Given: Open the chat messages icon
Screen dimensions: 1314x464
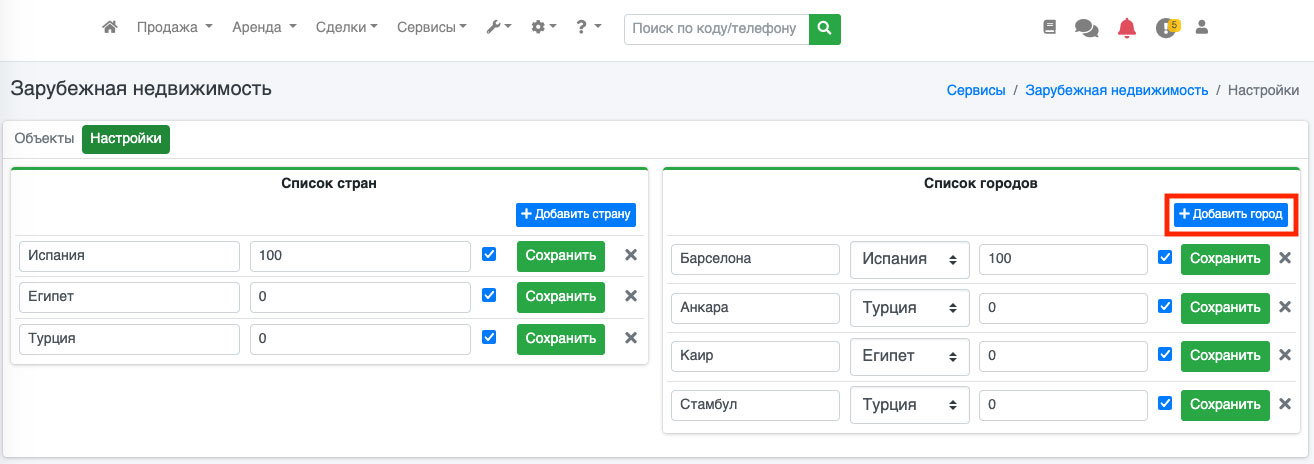Looking at the screenshot, I should pos(1086,28).
